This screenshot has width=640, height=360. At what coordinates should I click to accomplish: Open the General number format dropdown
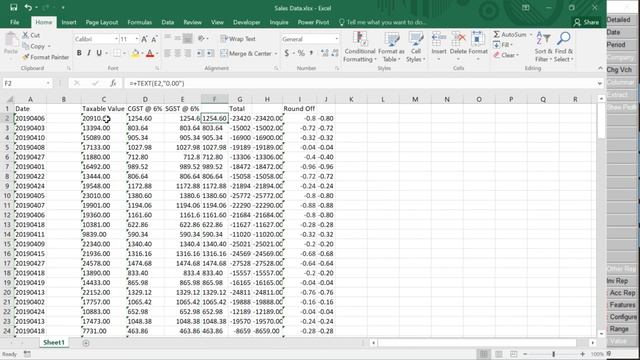(336, 39)
